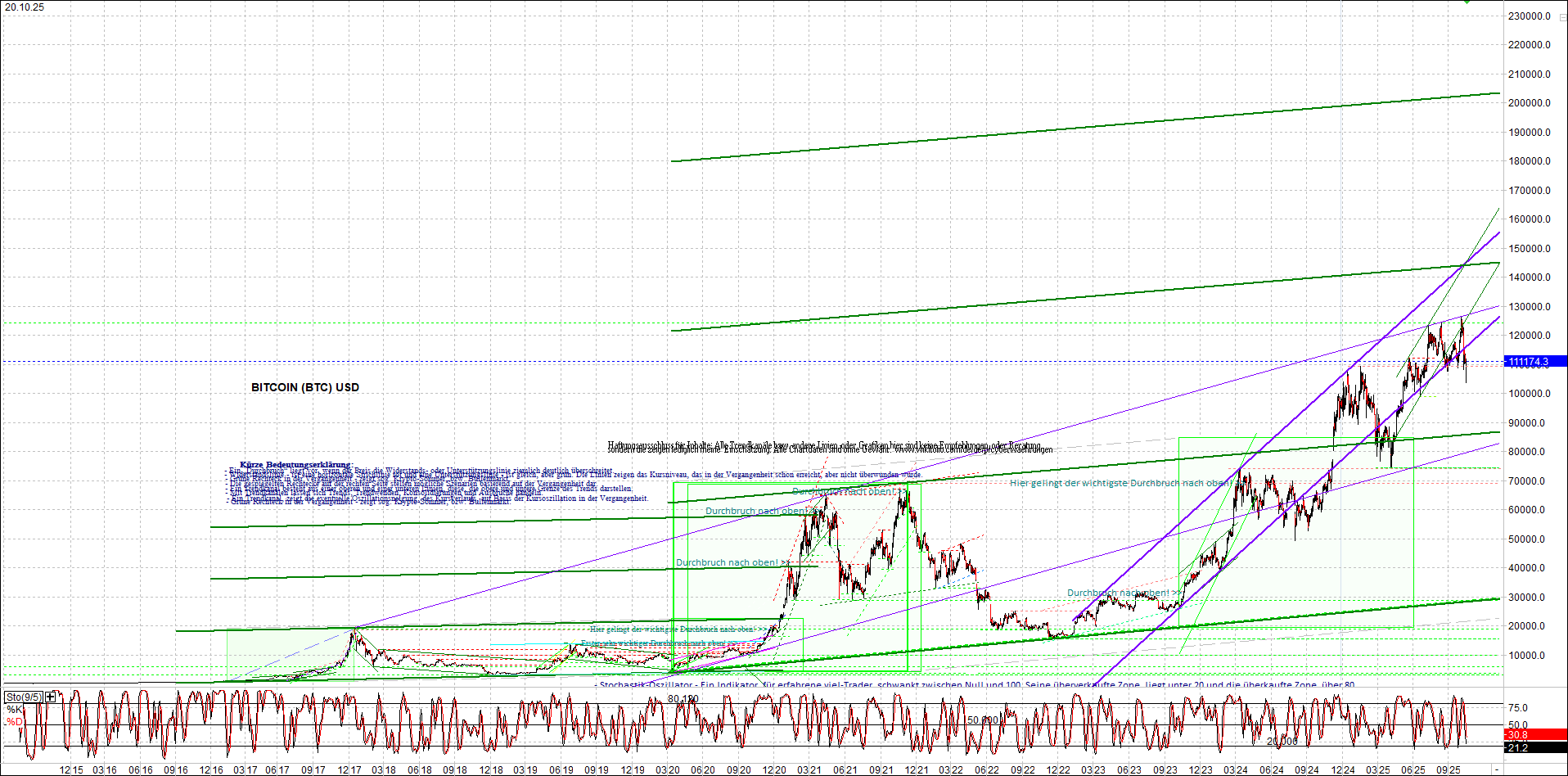The height and width of the screenshot is (776, 1568).
Task: Select the 12 17 timeline label
Action: [x=351, y=770]
